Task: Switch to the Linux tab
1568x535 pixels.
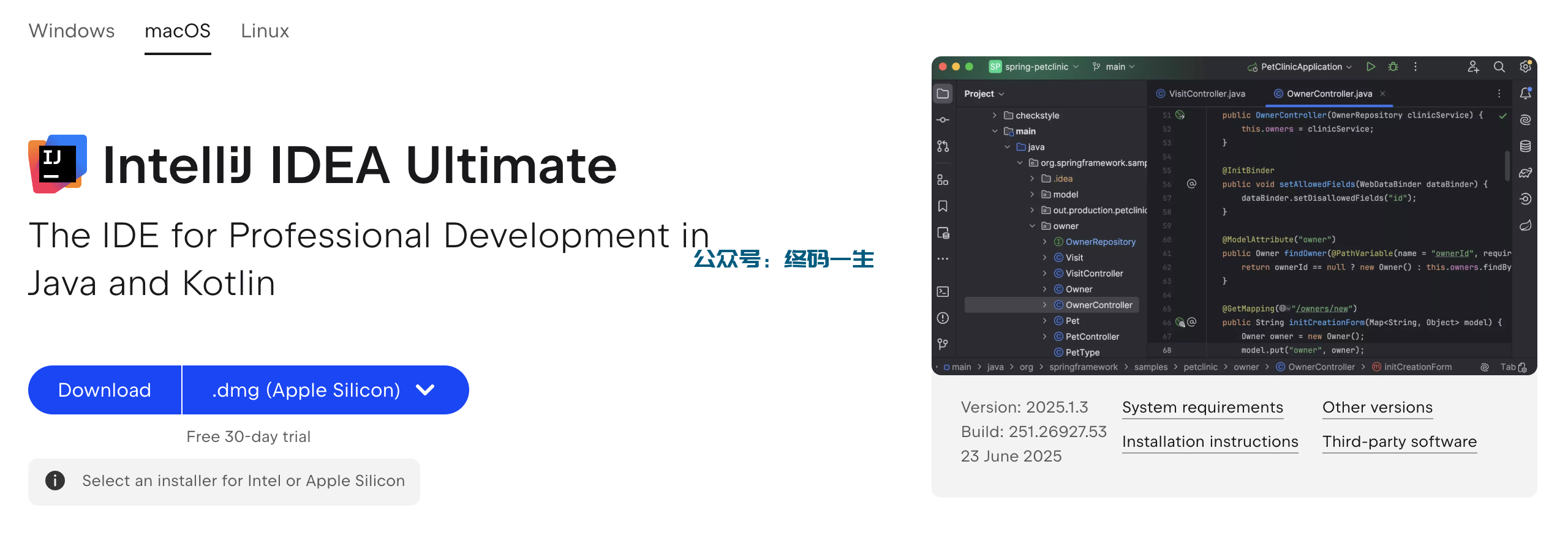Action: [265, 31]
